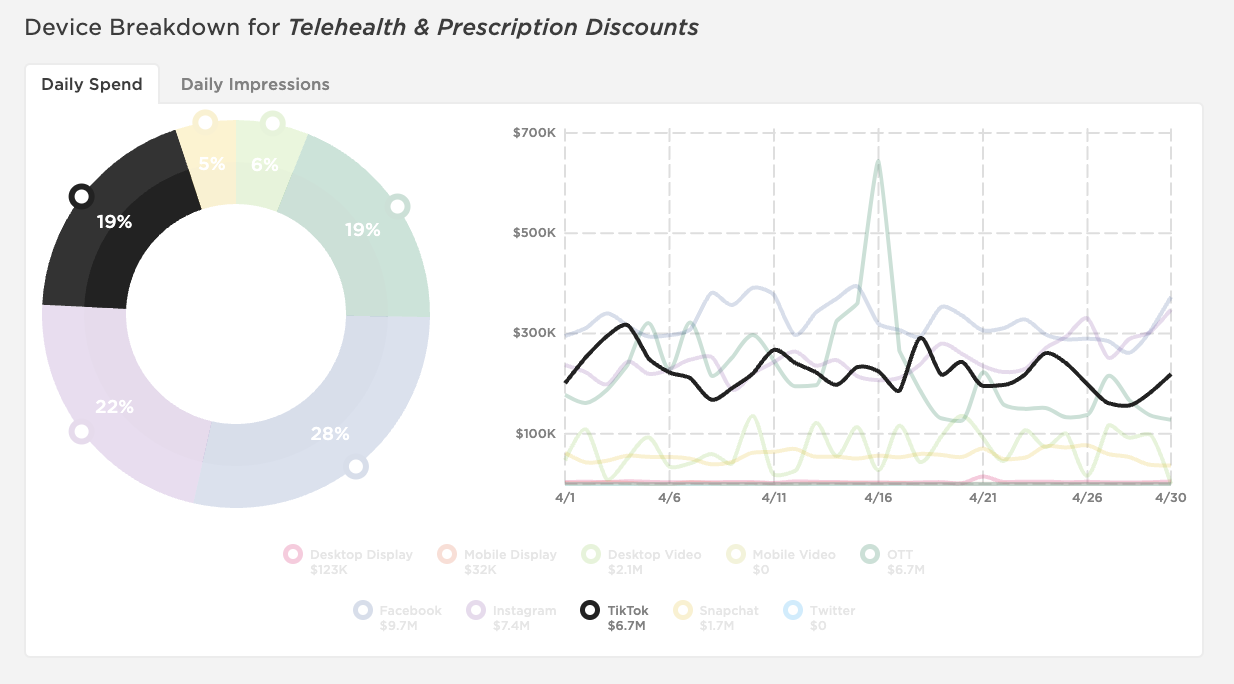Select the 28% donut segment
1234x684 pixels.
pos(330,434)
